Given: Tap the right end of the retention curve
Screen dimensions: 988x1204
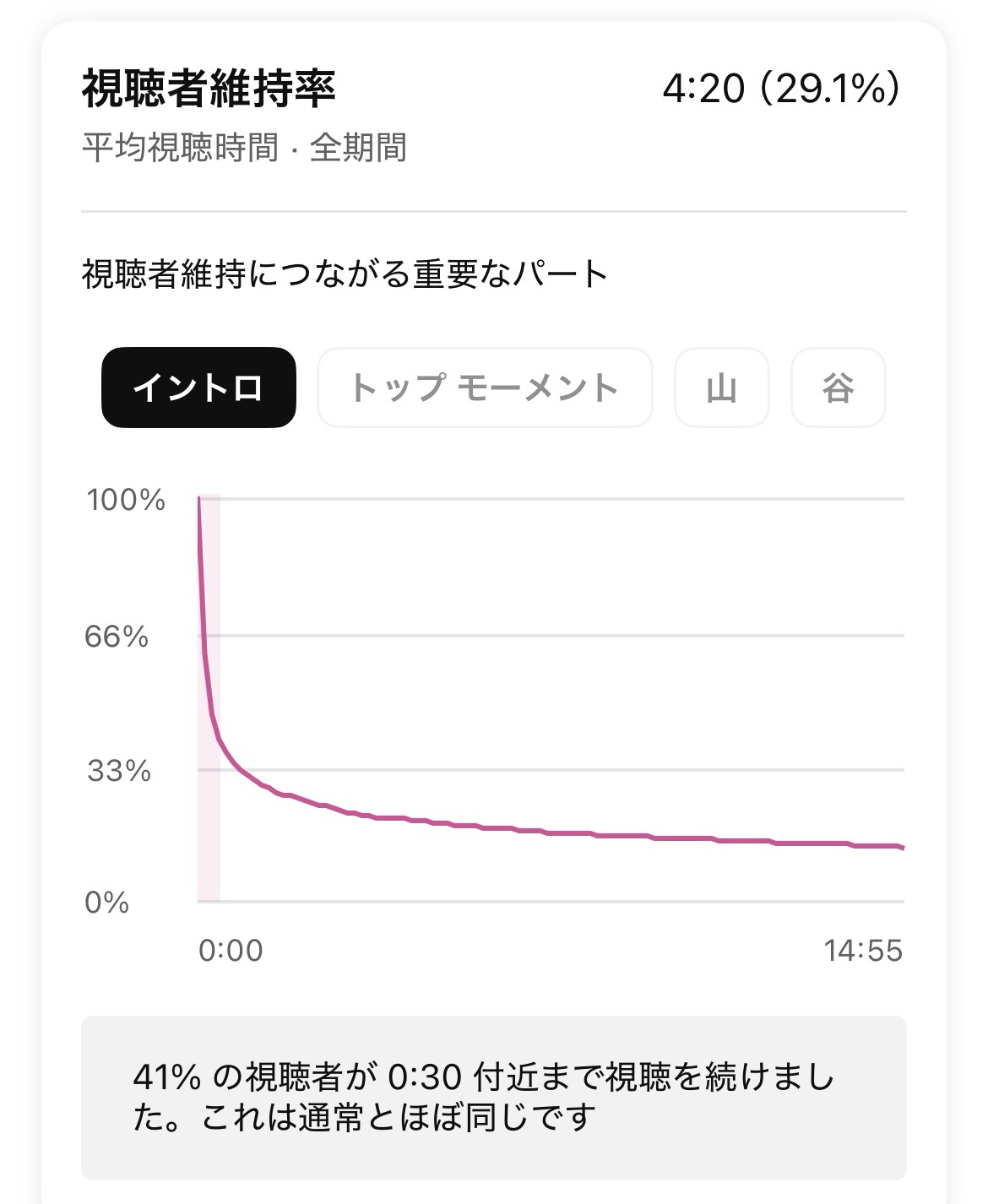Looking at the screenshot, I should tap(902, 847).
